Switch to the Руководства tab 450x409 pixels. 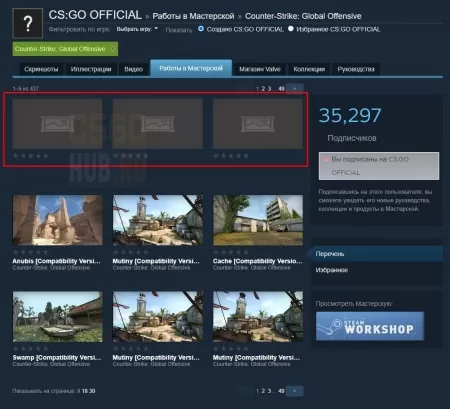point(356,69)
